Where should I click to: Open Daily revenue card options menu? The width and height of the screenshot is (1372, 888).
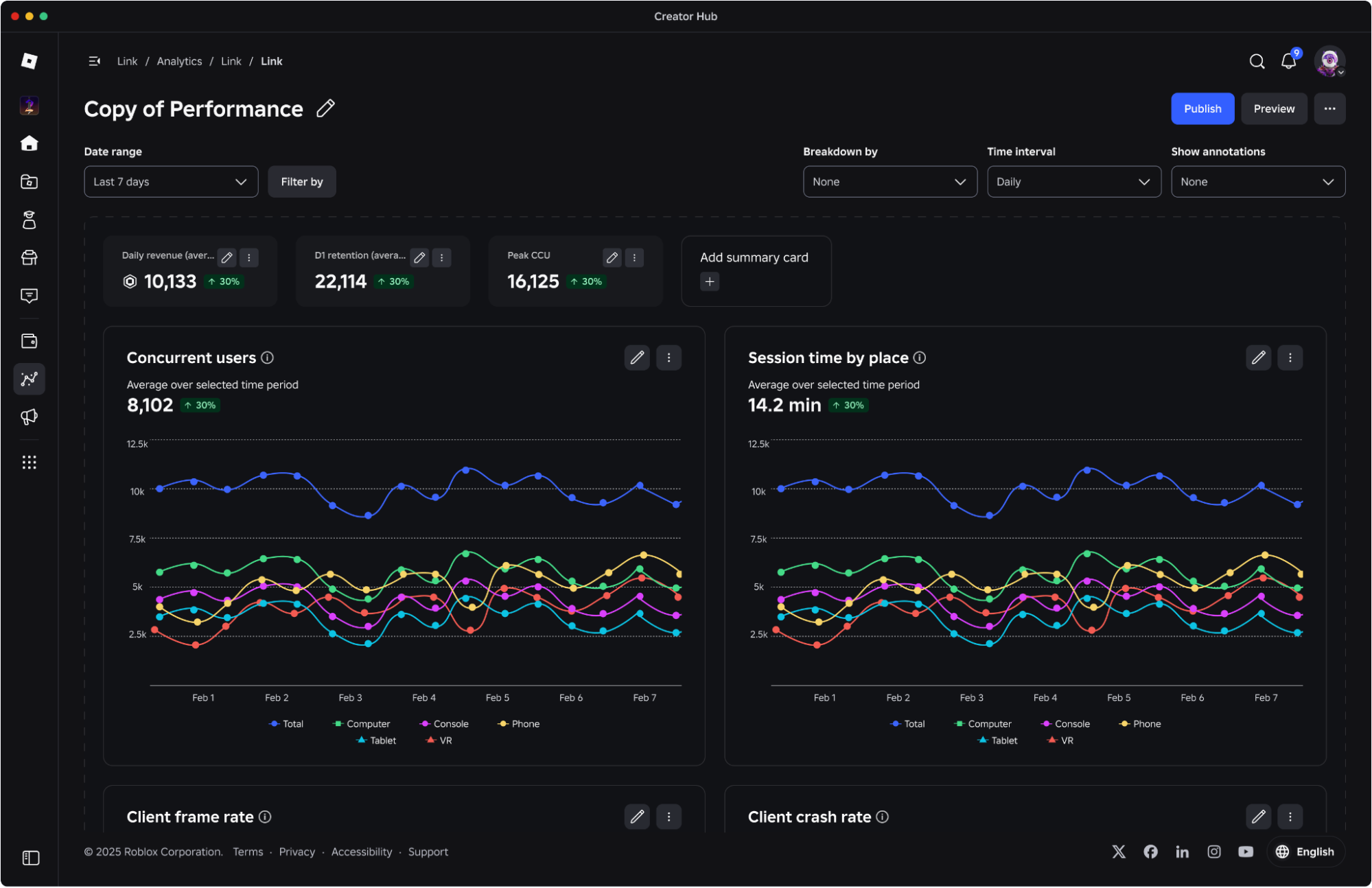pyautogui.click(x=248, y=258)
